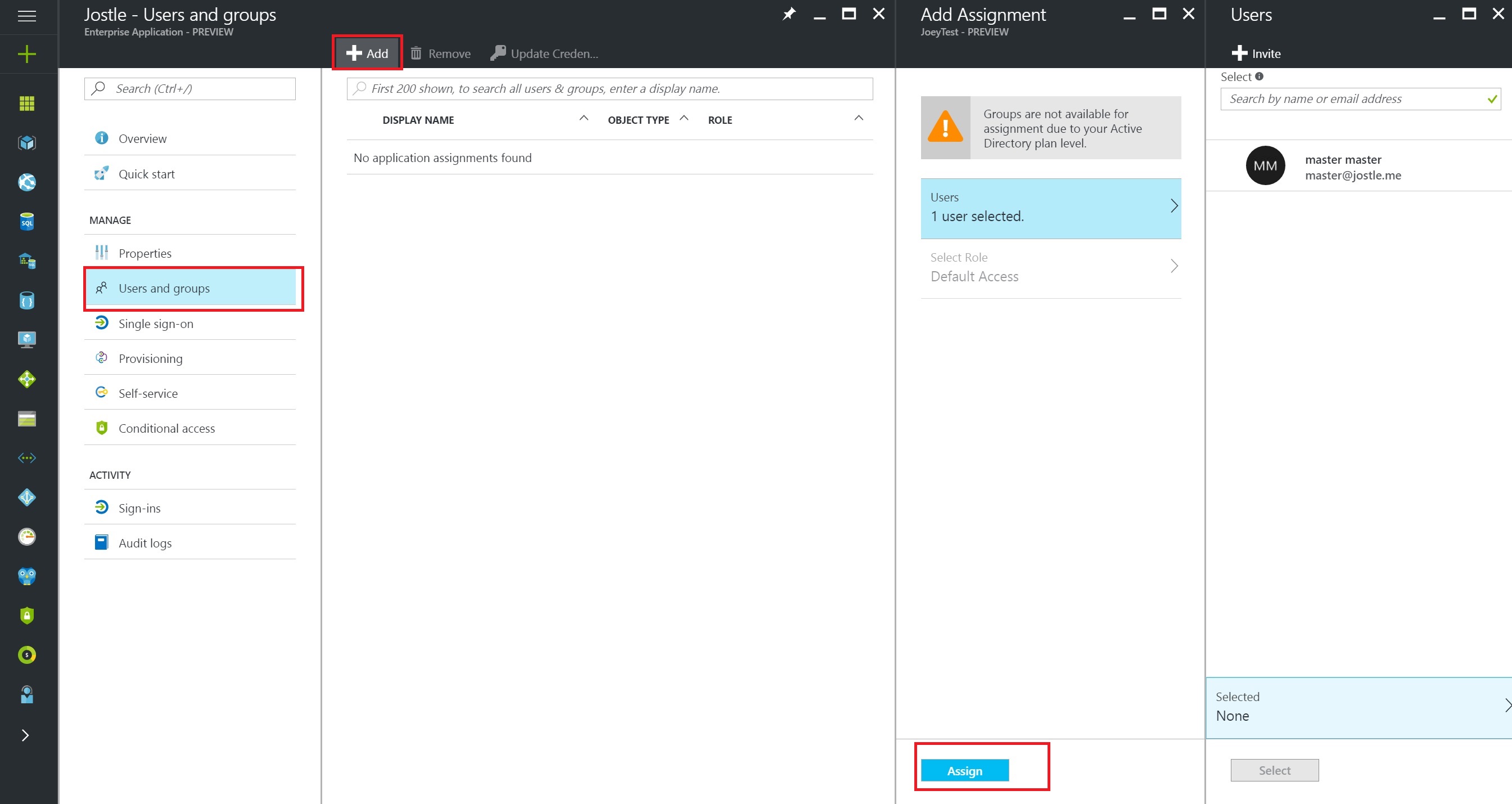This screenshot has width=1512, height=804.
Task: Open Load balancers green diamond icon
Action: 27,379
